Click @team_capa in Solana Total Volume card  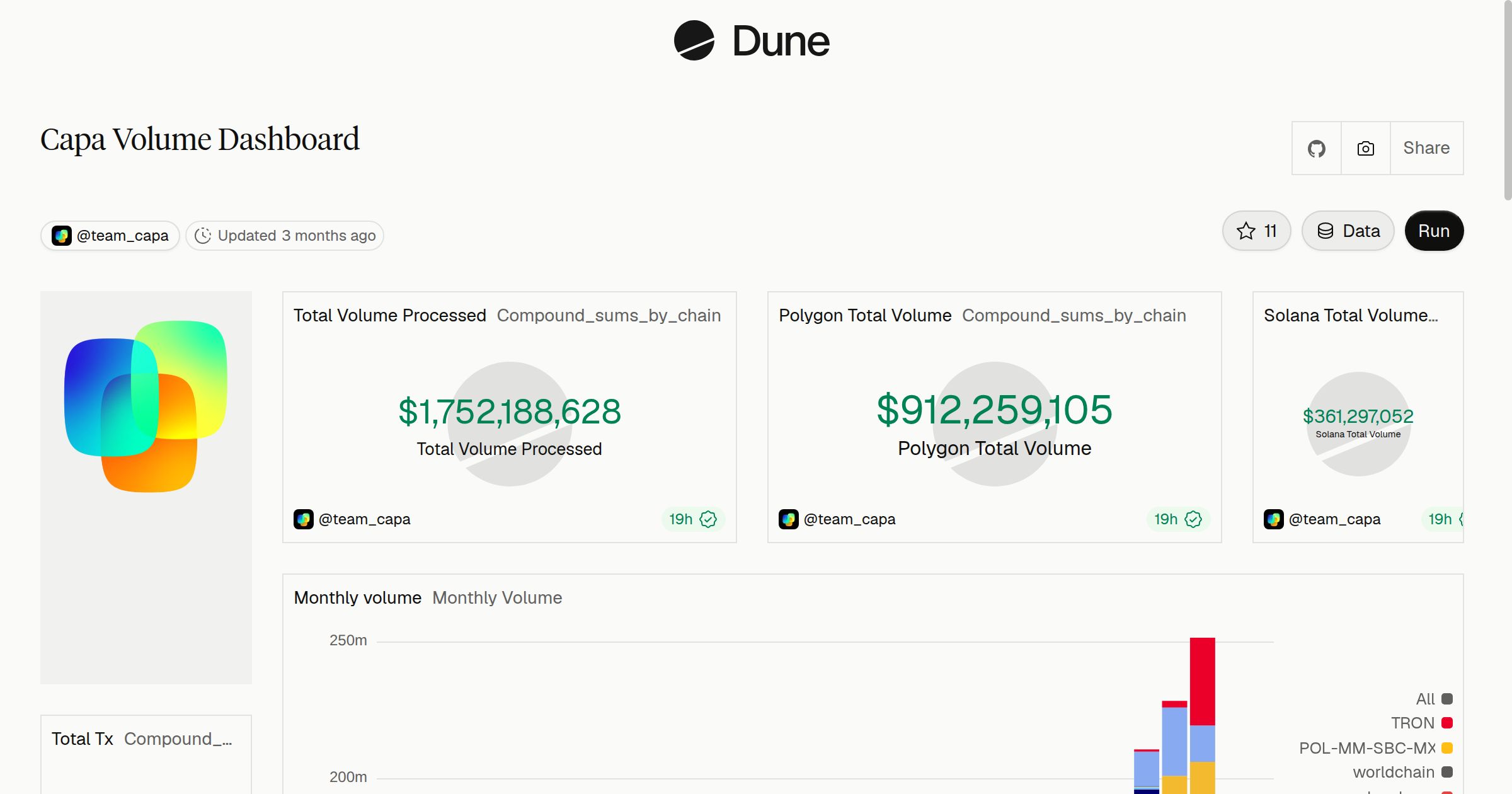coord(1334,519)
